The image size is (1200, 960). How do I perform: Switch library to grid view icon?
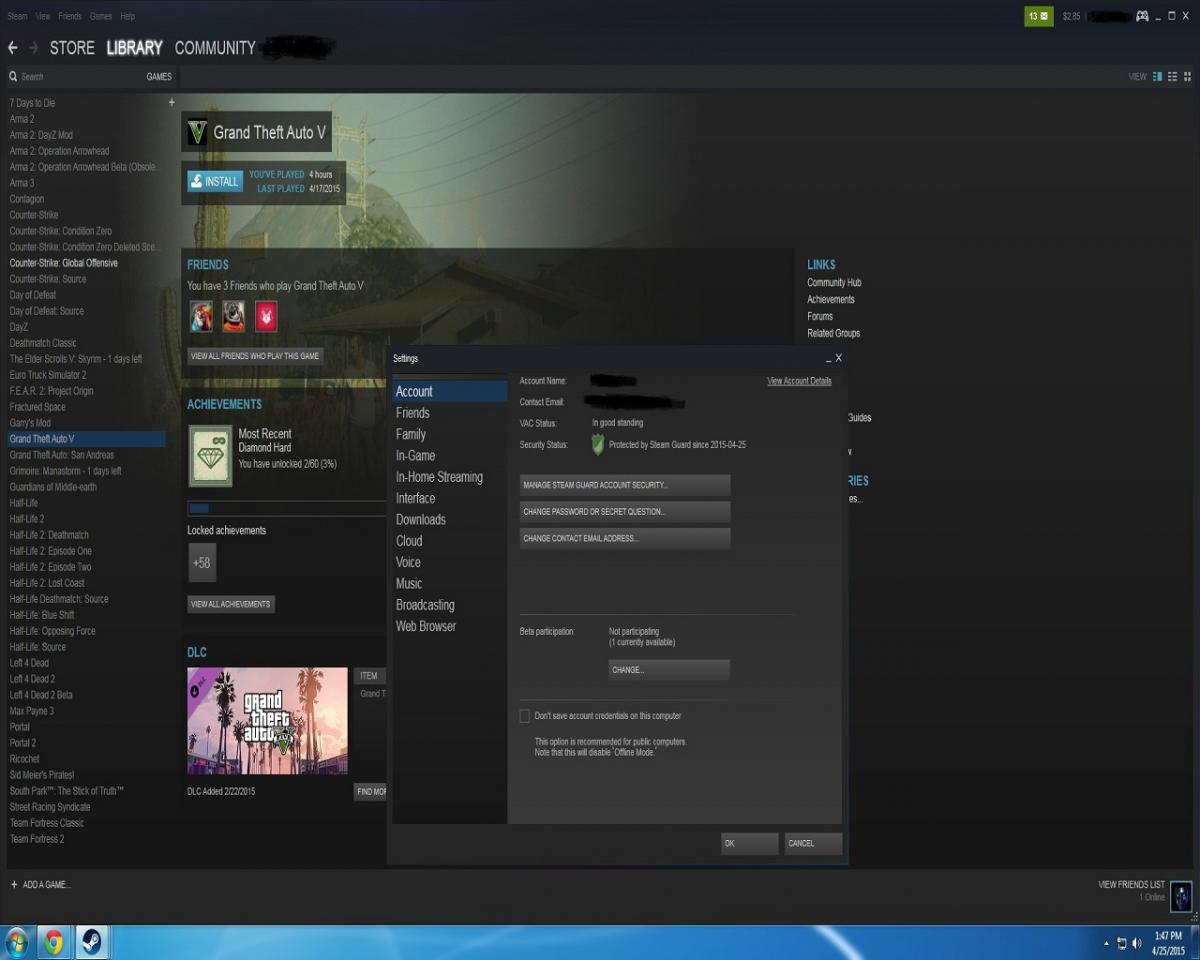point(1188,76)
